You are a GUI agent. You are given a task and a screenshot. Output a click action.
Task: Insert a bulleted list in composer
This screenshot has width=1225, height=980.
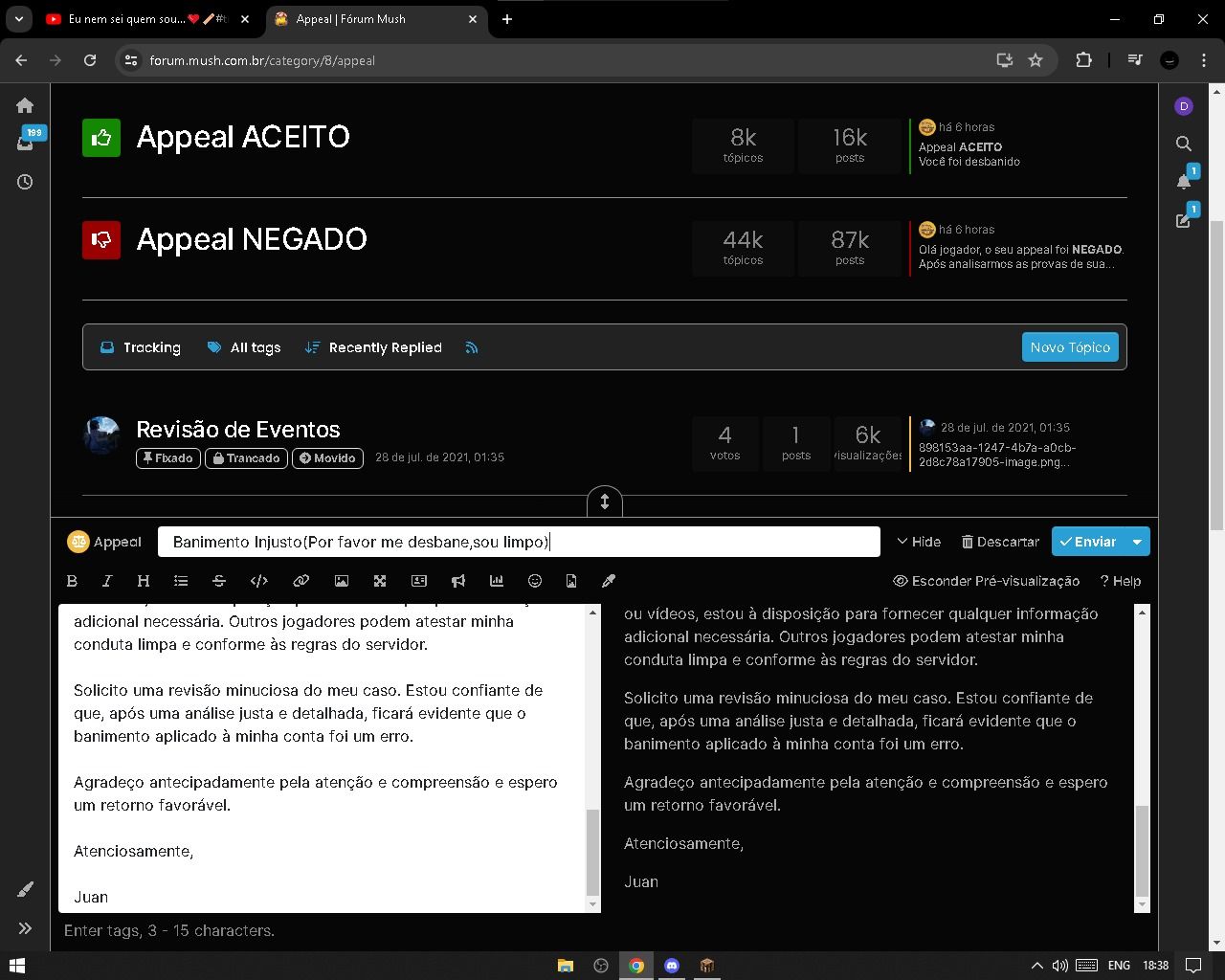pos(181,581)
